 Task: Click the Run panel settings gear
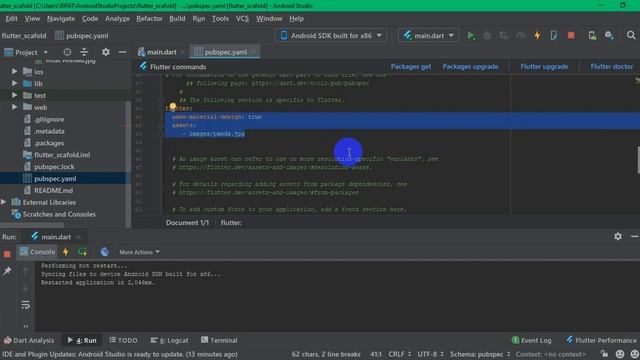(618, 236)
